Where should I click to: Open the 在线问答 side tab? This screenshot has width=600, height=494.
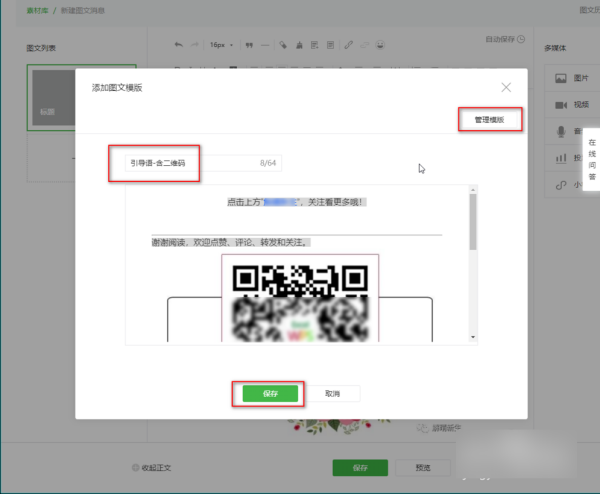592,159
